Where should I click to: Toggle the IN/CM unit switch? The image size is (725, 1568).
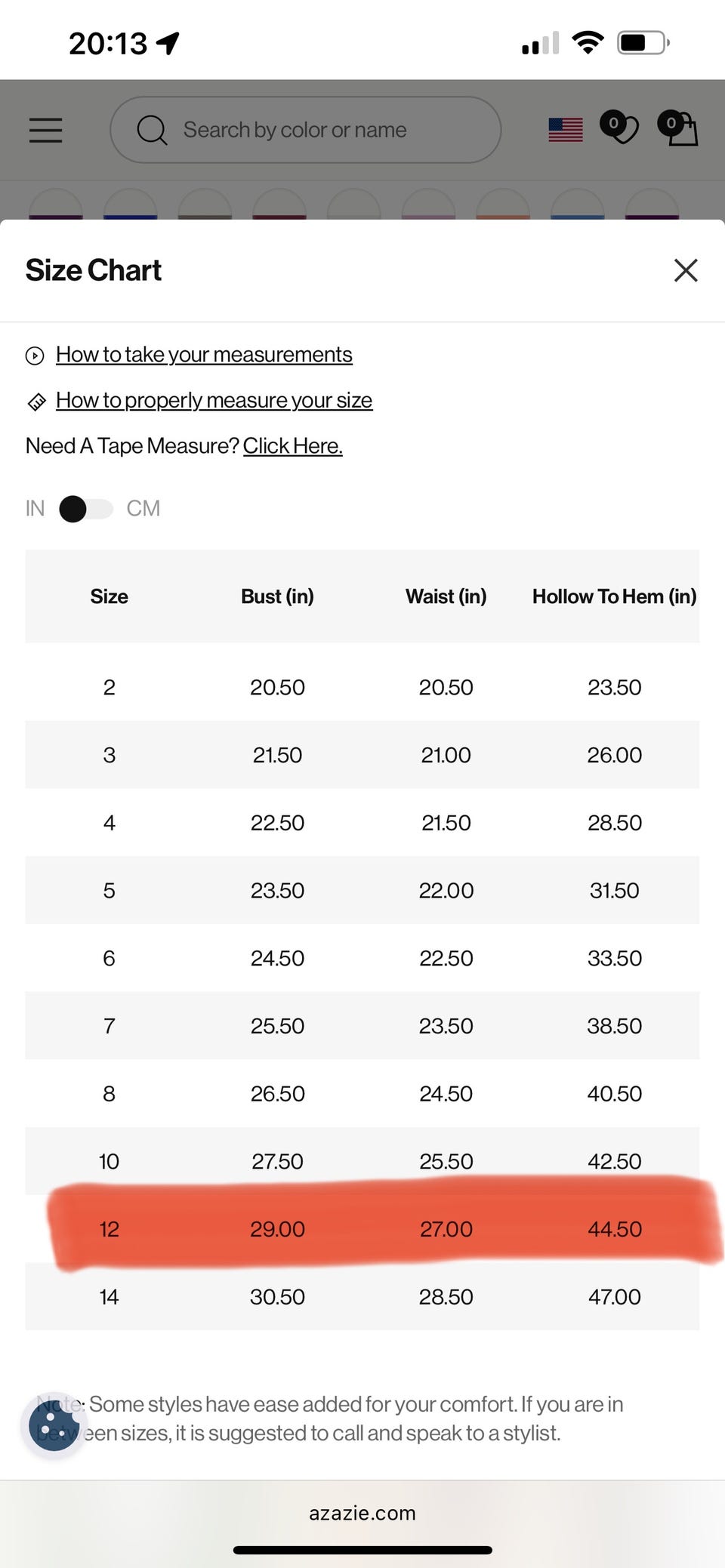[85, 509]
